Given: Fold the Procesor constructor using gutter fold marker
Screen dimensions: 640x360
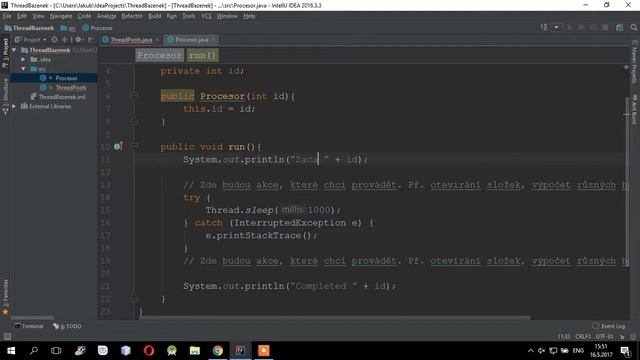Looking at the screenshot, I should point(134,96).
